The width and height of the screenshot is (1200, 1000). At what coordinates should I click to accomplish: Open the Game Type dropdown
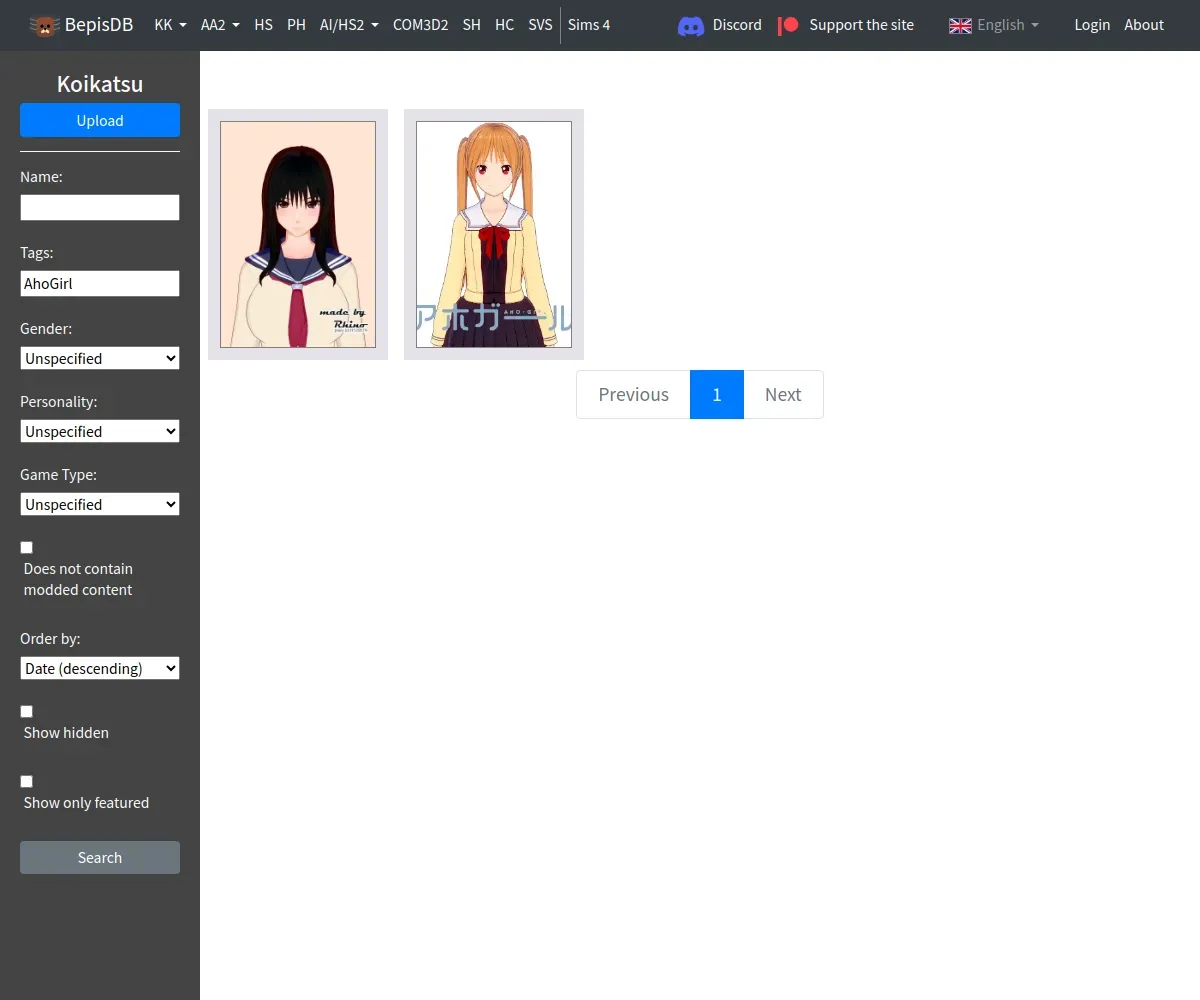pyautogui.click(x=100, y=504)
